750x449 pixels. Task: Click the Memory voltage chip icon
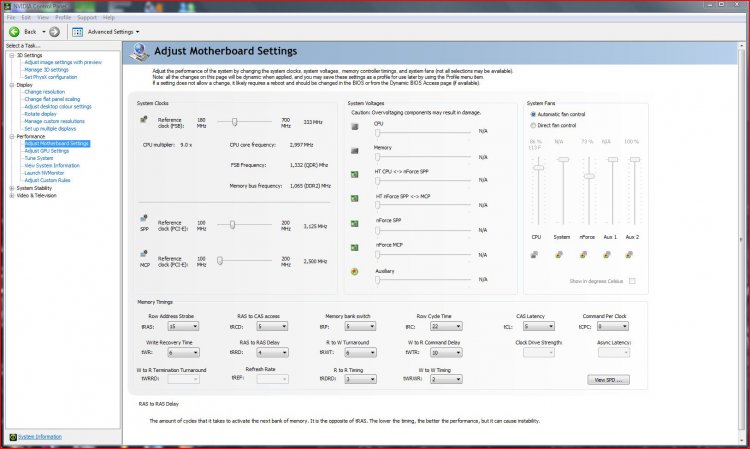pos(354,151)
